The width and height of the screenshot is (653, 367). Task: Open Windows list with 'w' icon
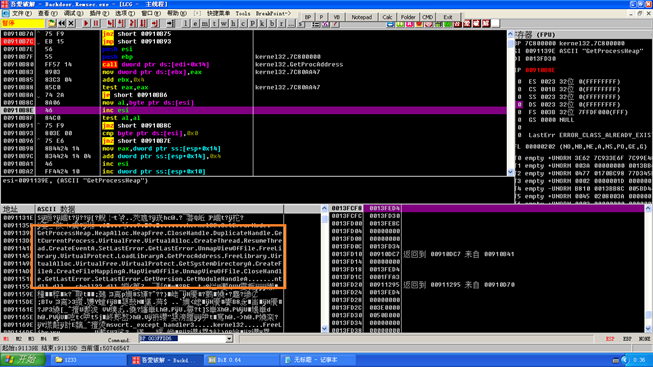[224, 23]
